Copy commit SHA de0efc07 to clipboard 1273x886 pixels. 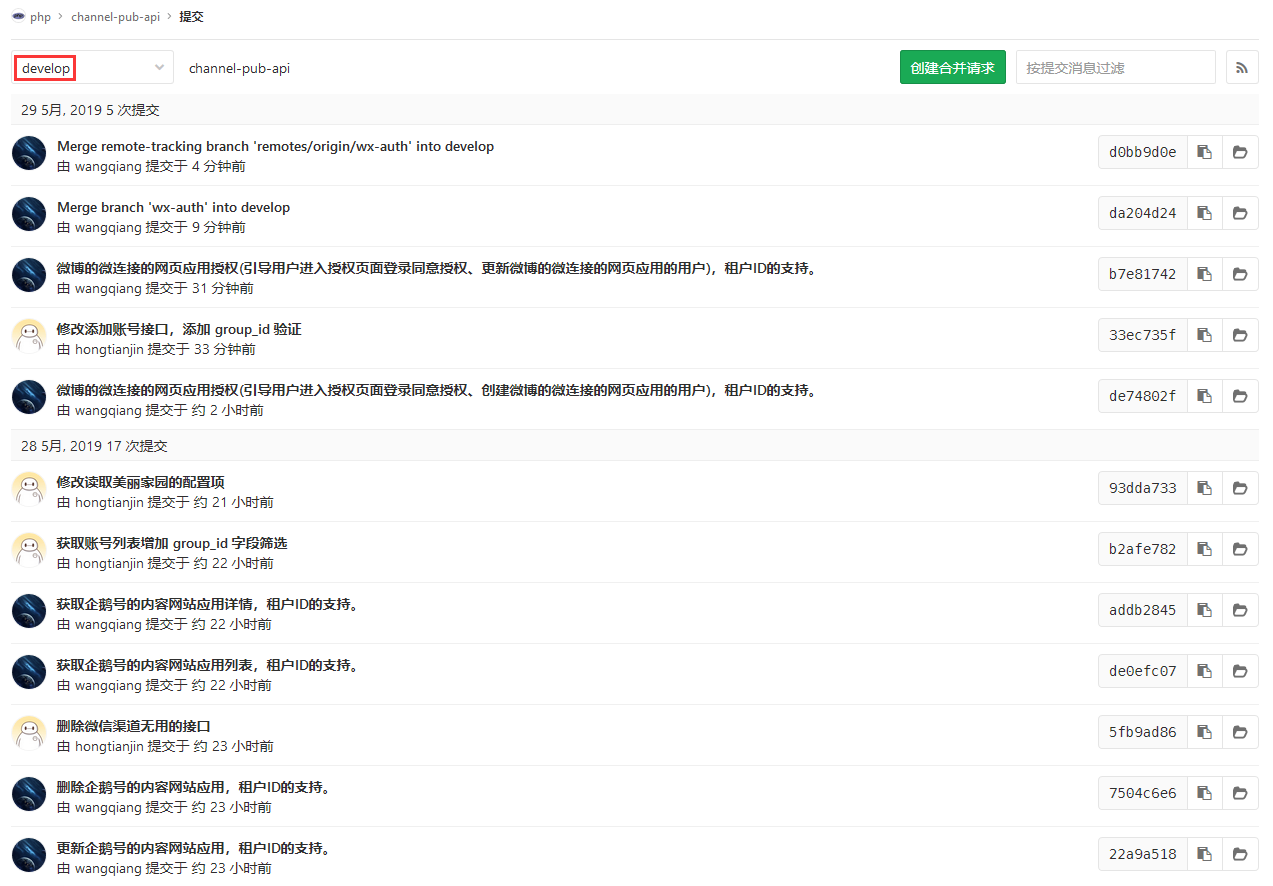[x=1205, y=671]
